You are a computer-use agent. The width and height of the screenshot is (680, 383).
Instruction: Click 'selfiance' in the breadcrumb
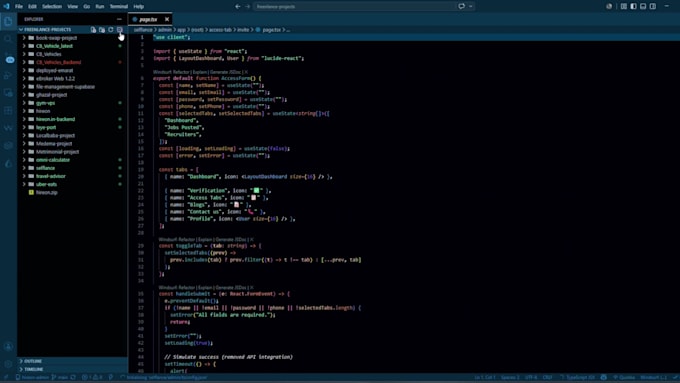143,30
